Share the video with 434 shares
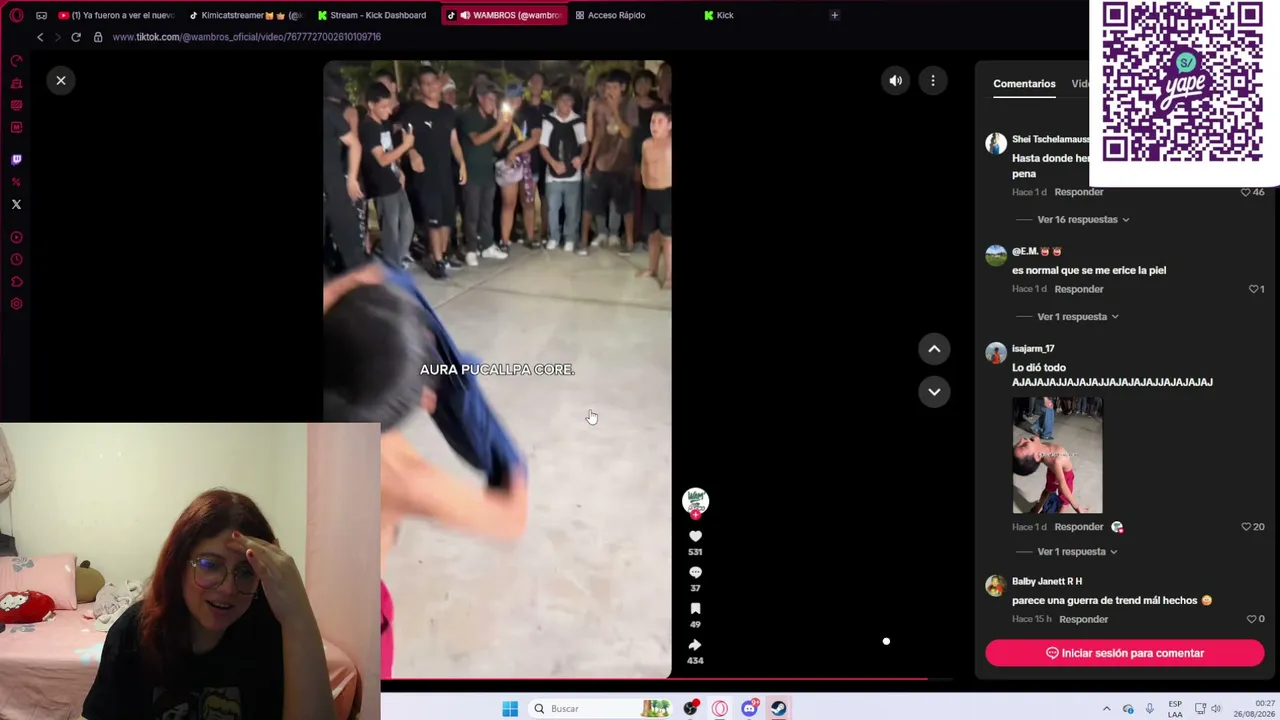Viewport: 1280px width, 720px height. [x=695, y=645]
